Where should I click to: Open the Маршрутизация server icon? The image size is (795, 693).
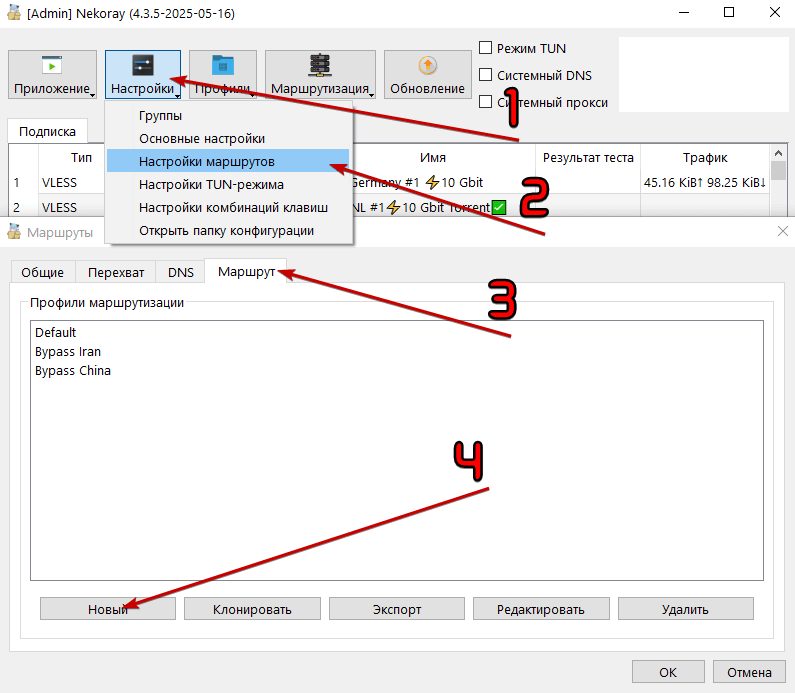tap(320, 66)
